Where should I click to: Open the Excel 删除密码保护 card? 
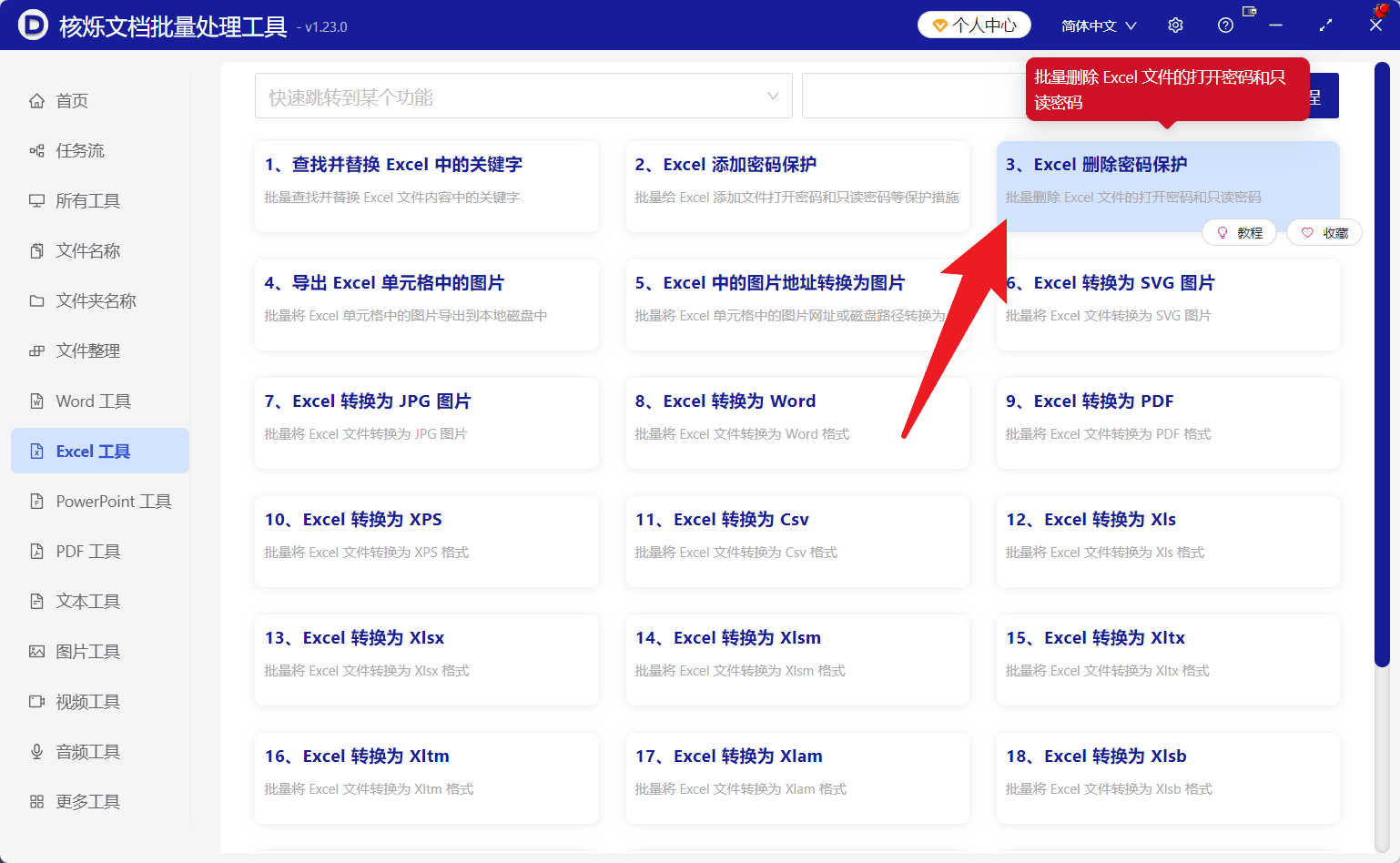[1168, 187]
